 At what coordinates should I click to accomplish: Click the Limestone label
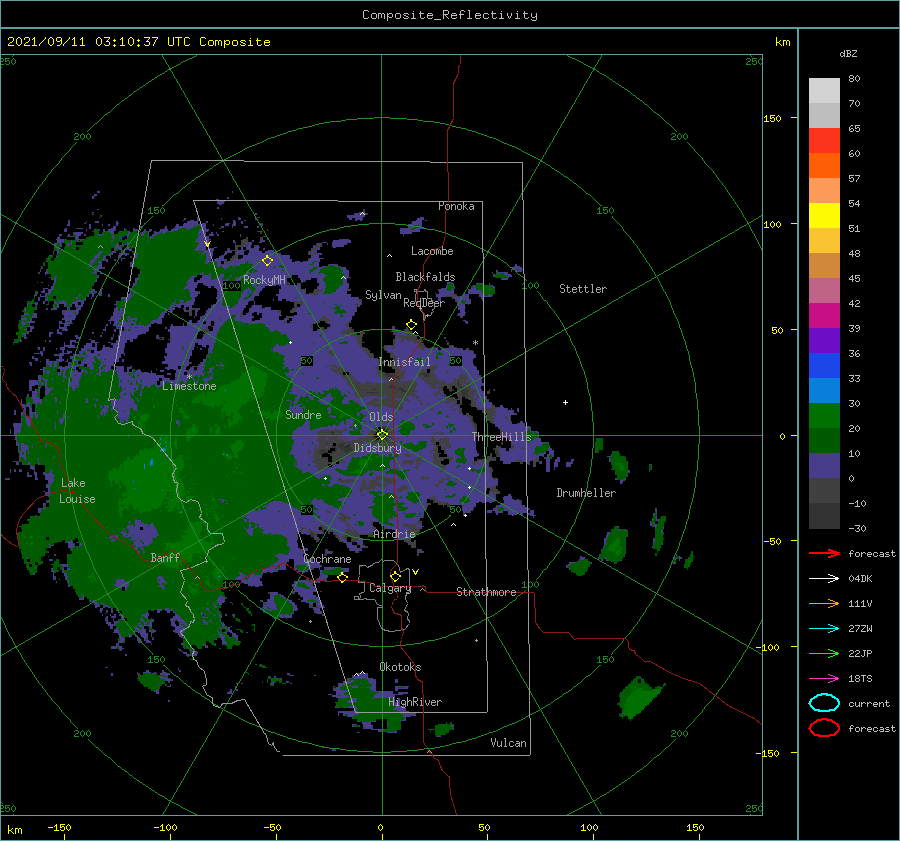189,386
